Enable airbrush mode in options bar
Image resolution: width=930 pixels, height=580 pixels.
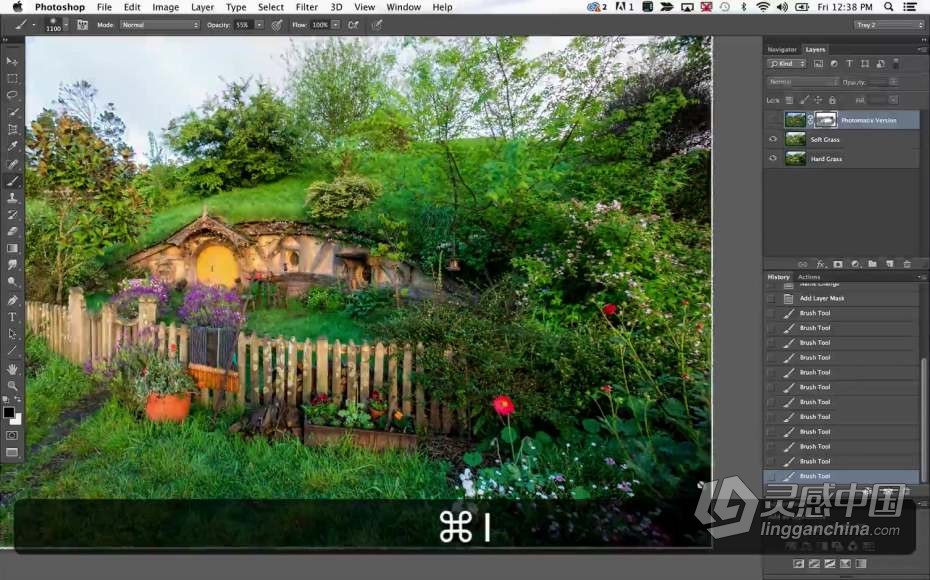[353, 25]
